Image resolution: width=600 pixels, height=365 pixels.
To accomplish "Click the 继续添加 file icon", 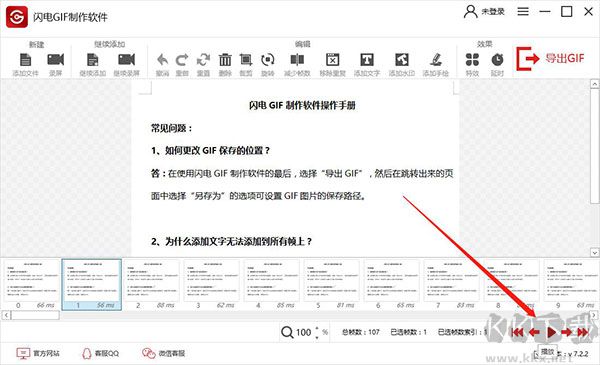I will click(93, 60).
